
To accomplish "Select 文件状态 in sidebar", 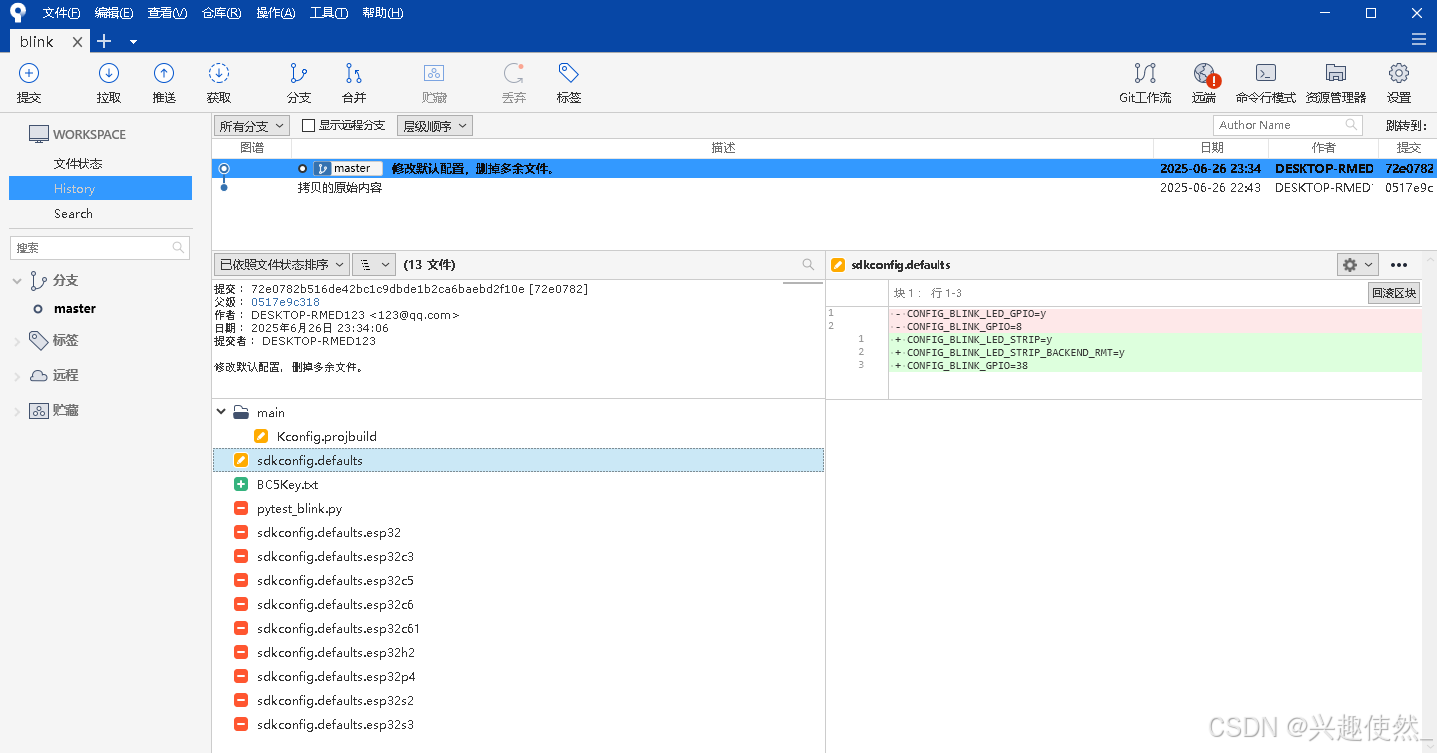I will (x=78, y=164).
